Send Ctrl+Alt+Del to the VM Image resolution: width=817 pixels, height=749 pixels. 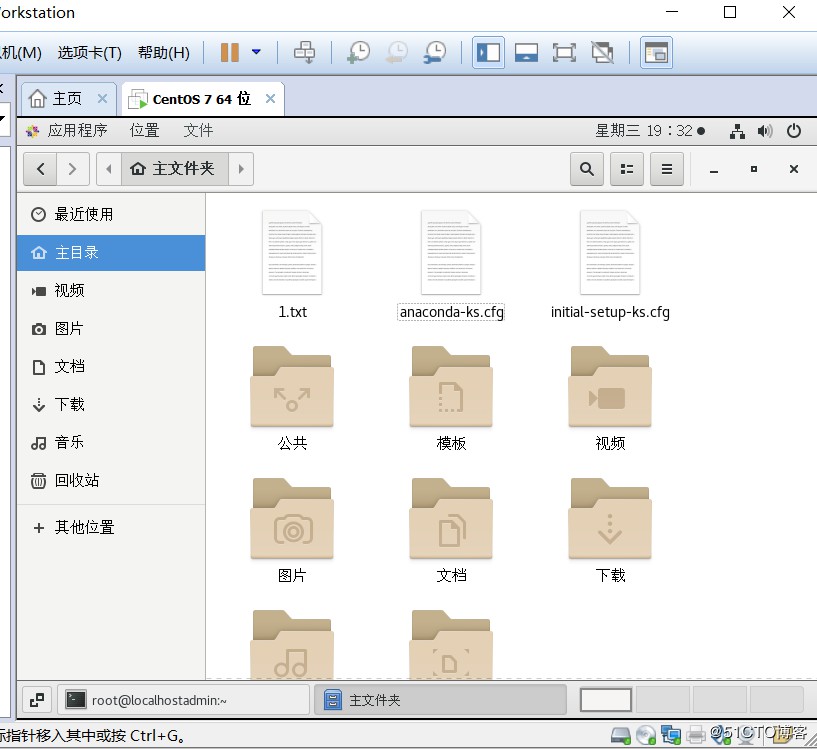(x=304, y=52)
